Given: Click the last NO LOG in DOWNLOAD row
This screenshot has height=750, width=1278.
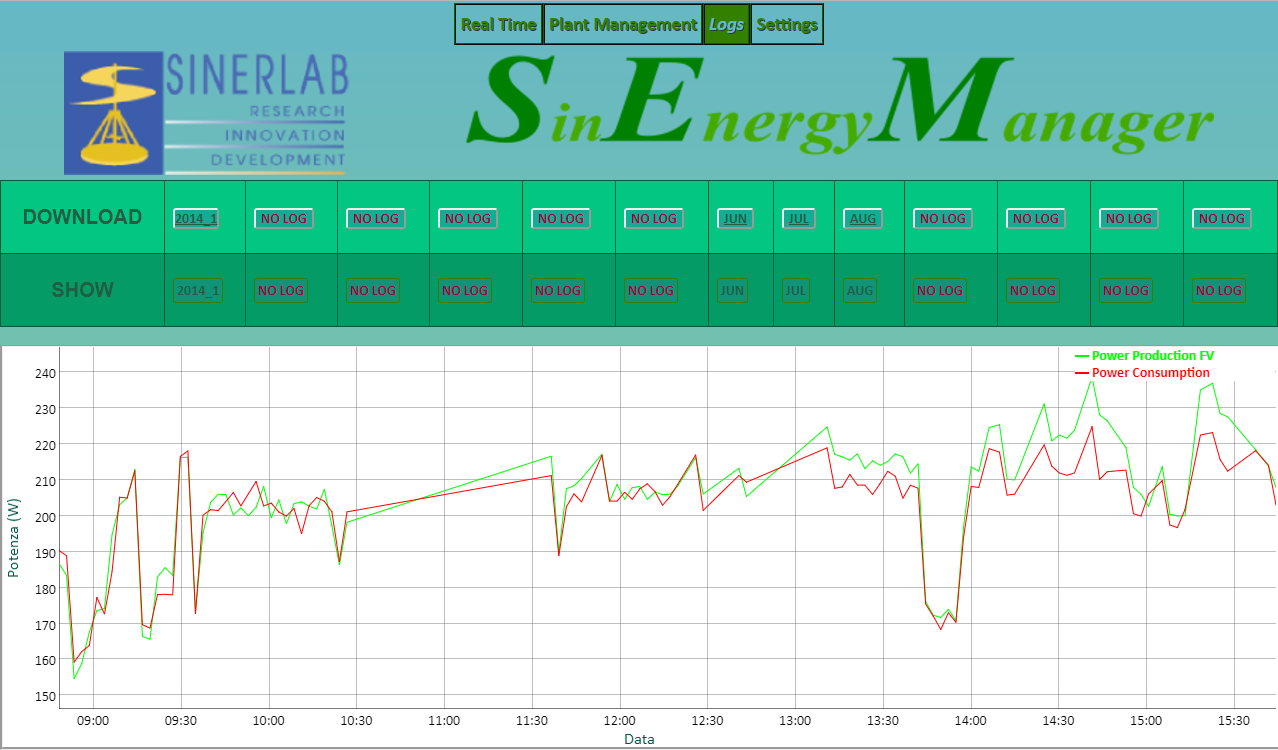Looking at the screenshot, I should pos(1222,218).
